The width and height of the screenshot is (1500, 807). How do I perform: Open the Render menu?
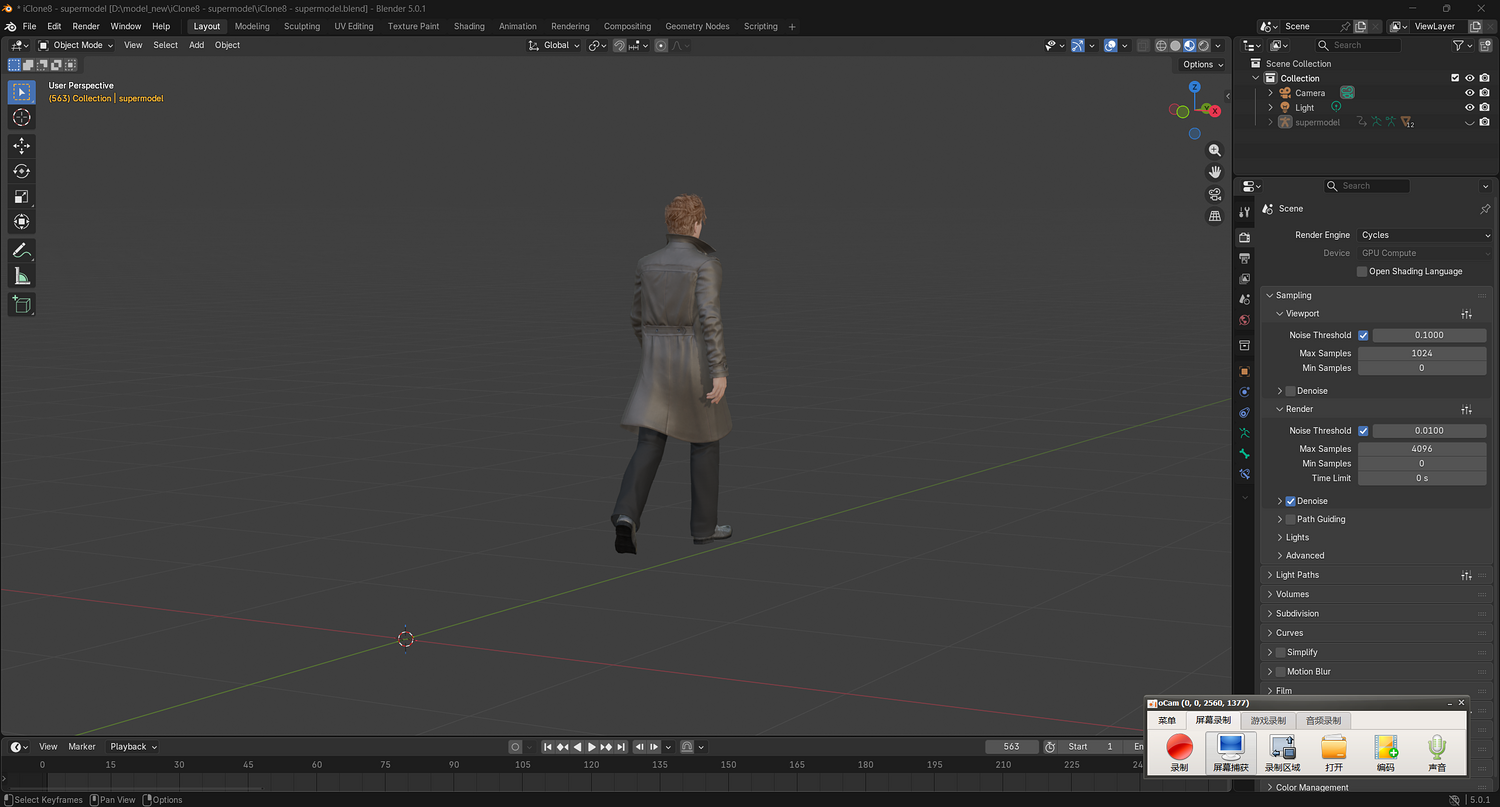[86, 26]
